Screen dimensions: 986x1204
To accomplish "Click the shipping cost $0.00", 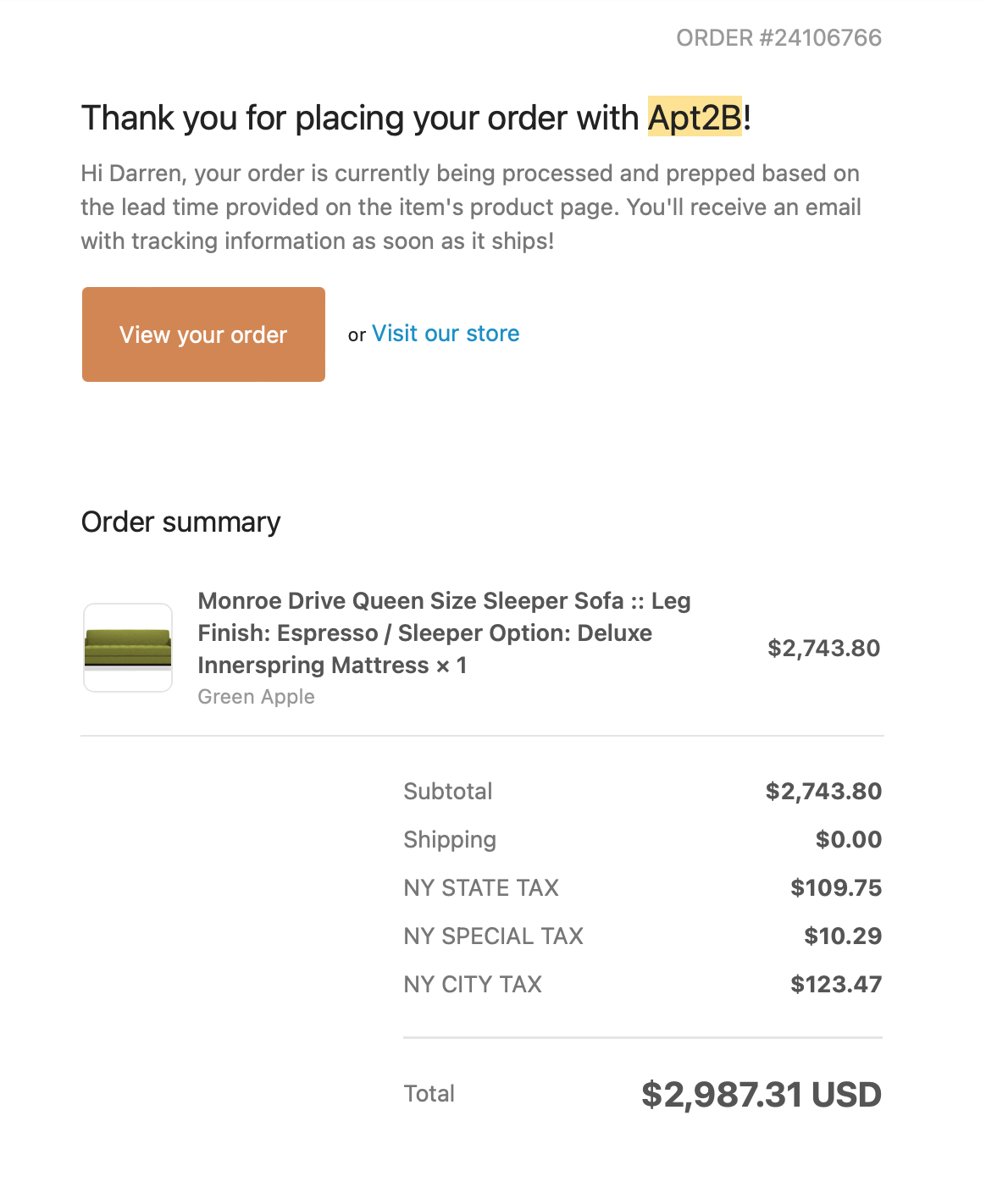I will 849,840.
